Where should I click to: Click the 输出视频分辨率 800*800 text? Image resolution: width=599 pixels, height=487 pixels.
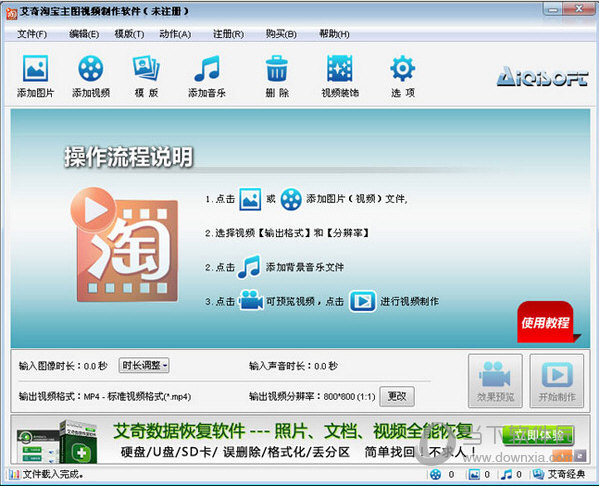pyautogui.click(x=312, y=397)
